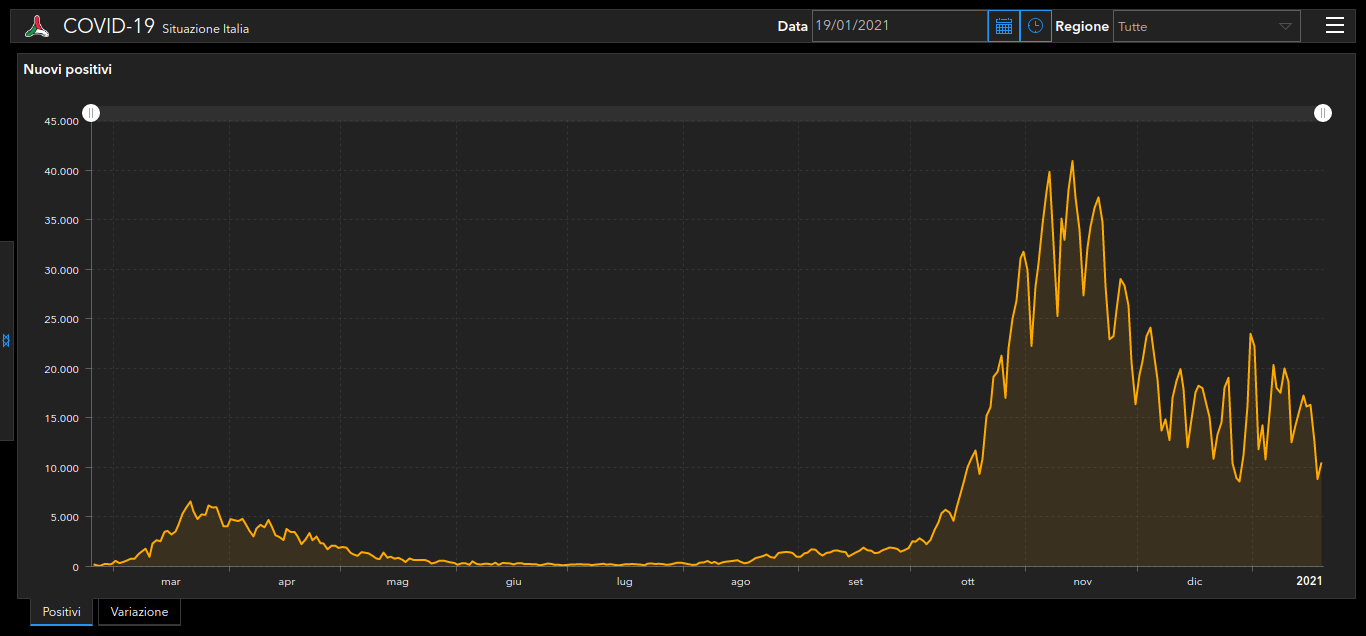Open the hamburger menu at top right
Viewport: 1366px width, 636px height.
pyautogui.click(x=1335, y=26)
